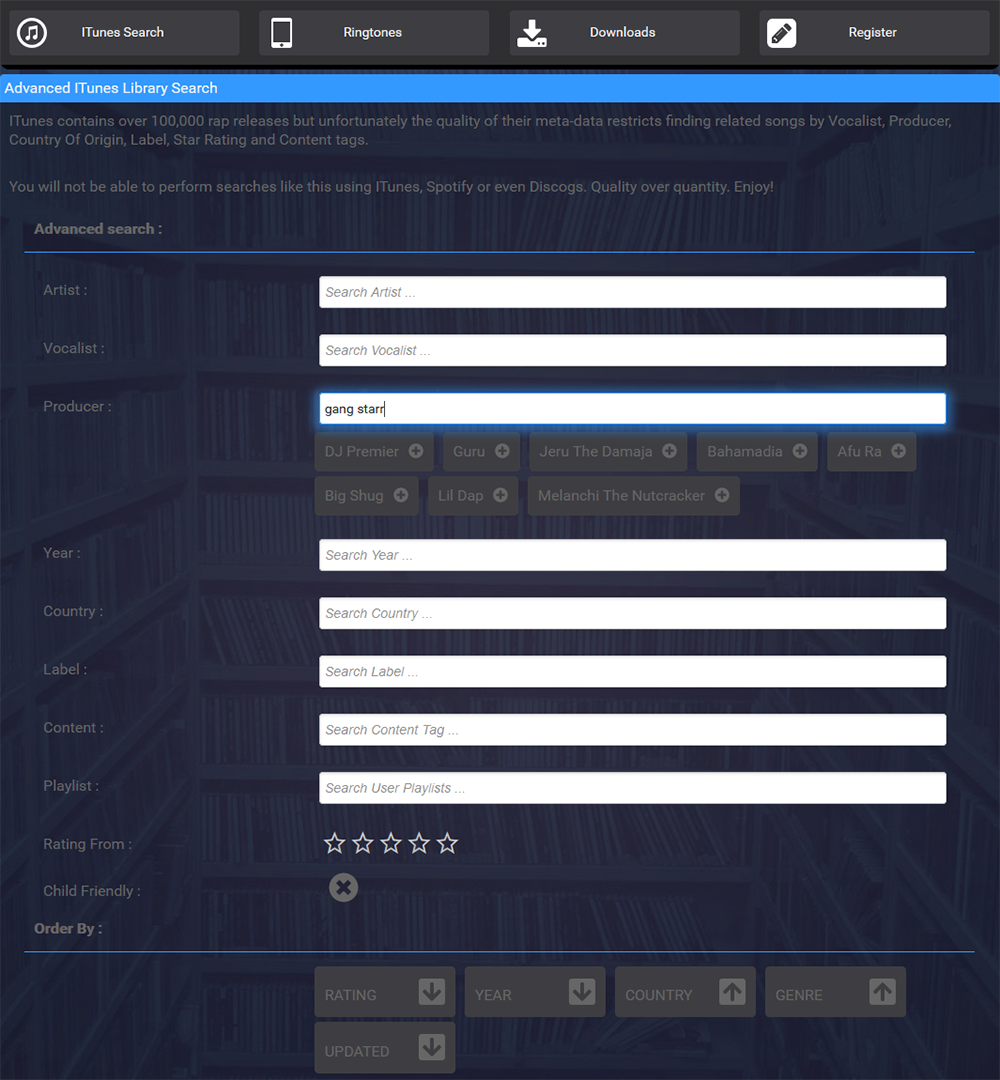Add DJ Premier with its plus icon
Image resolution: width=1000 pixels, height=1080 pixels.
[x=416, y=451]
